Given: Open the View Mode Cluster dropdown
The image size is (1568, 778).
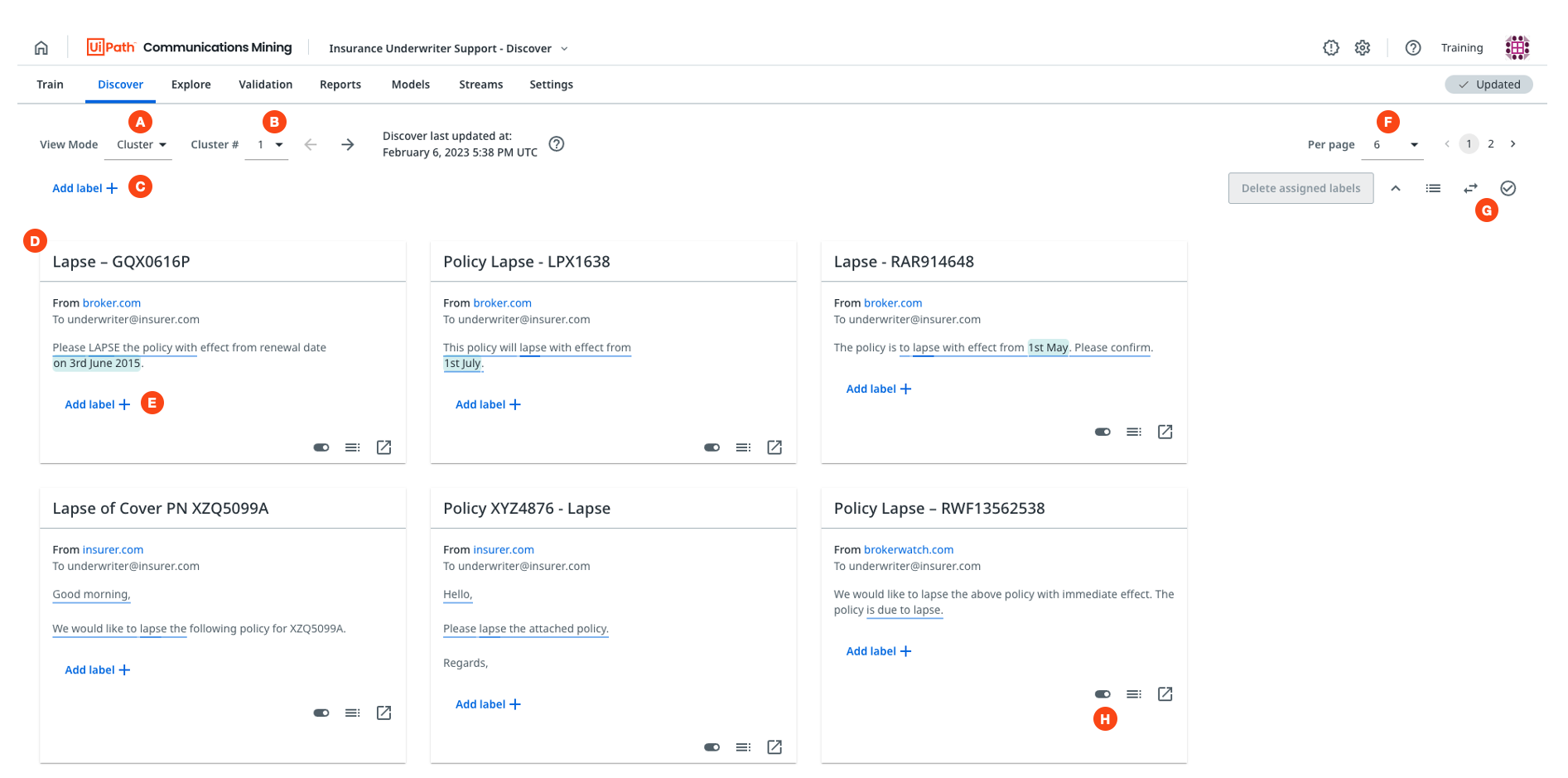Looking at the screenshot, I should pos(142,145).
